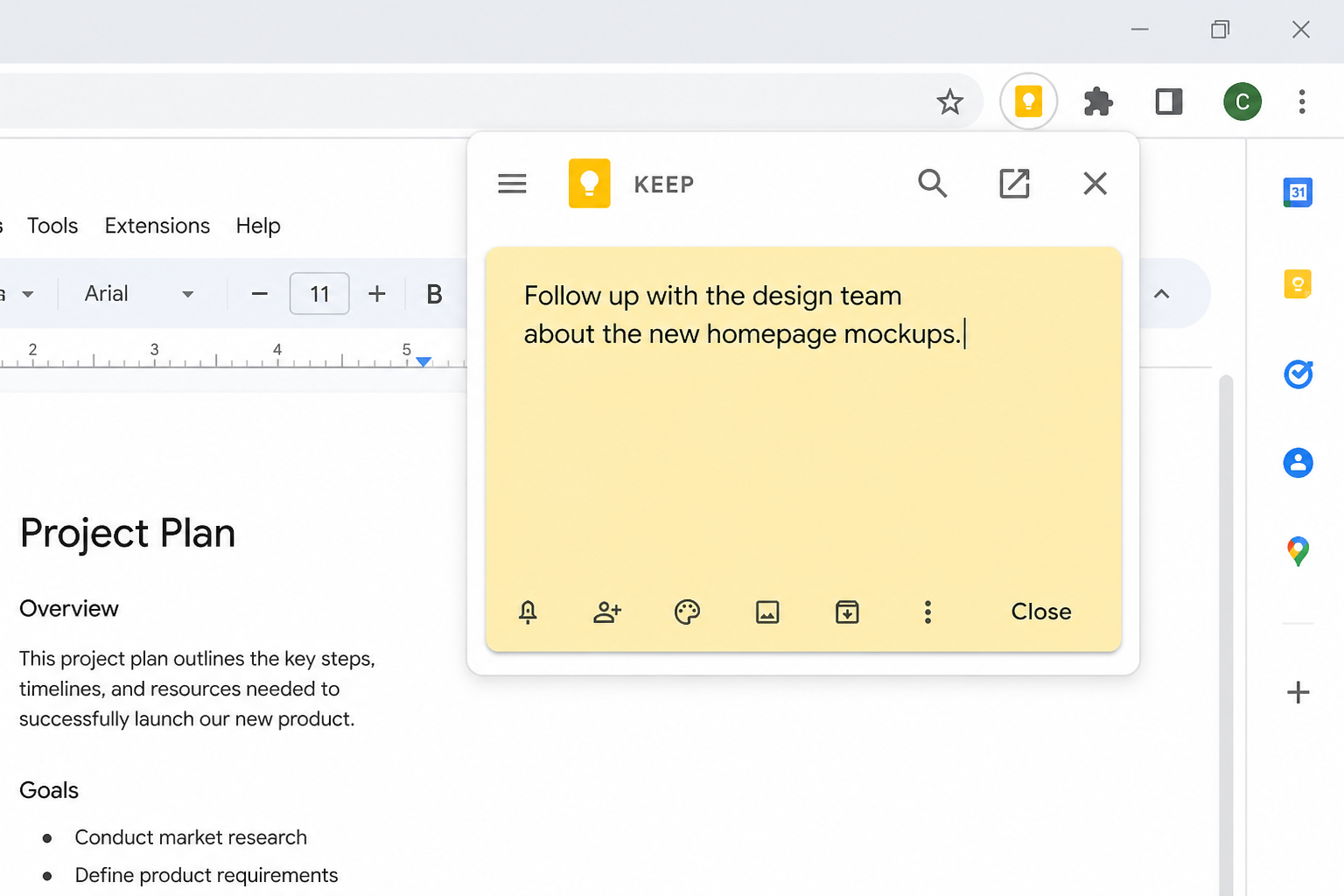Open the note background color palette
Viewport: 1344px width, 896px height.
pos(687,612)
